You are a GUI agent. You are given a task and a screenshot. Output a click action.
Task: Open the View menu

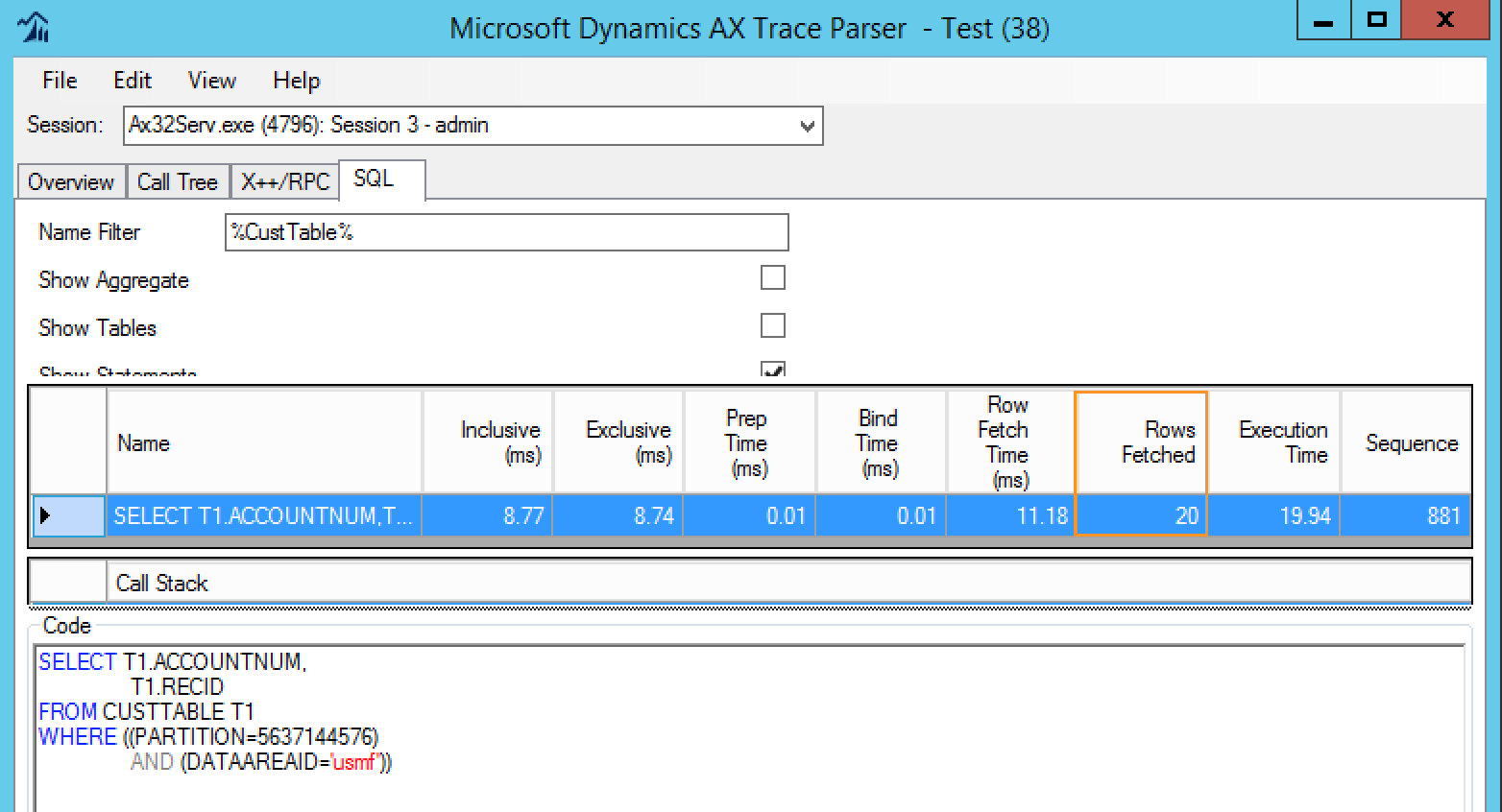tap(212, 81)
